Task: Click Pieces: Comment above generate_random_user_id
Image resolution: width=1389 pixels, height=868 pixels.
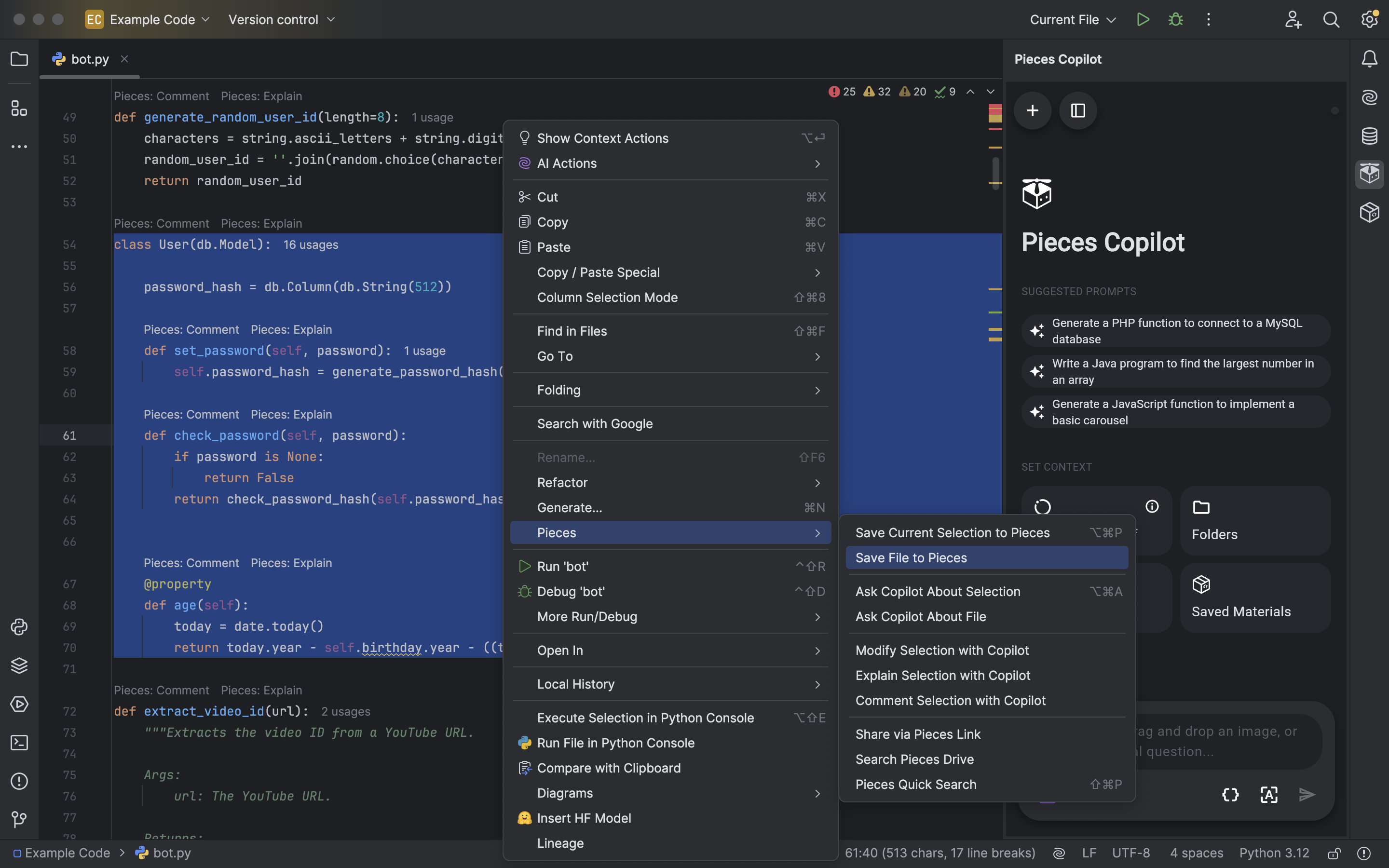Action: click(x=161, y=96)
